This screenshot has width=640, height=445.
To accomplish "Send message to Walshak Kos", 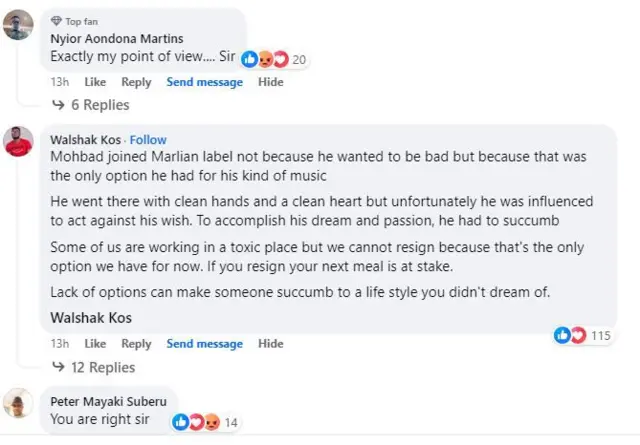I will click(204, 344).
